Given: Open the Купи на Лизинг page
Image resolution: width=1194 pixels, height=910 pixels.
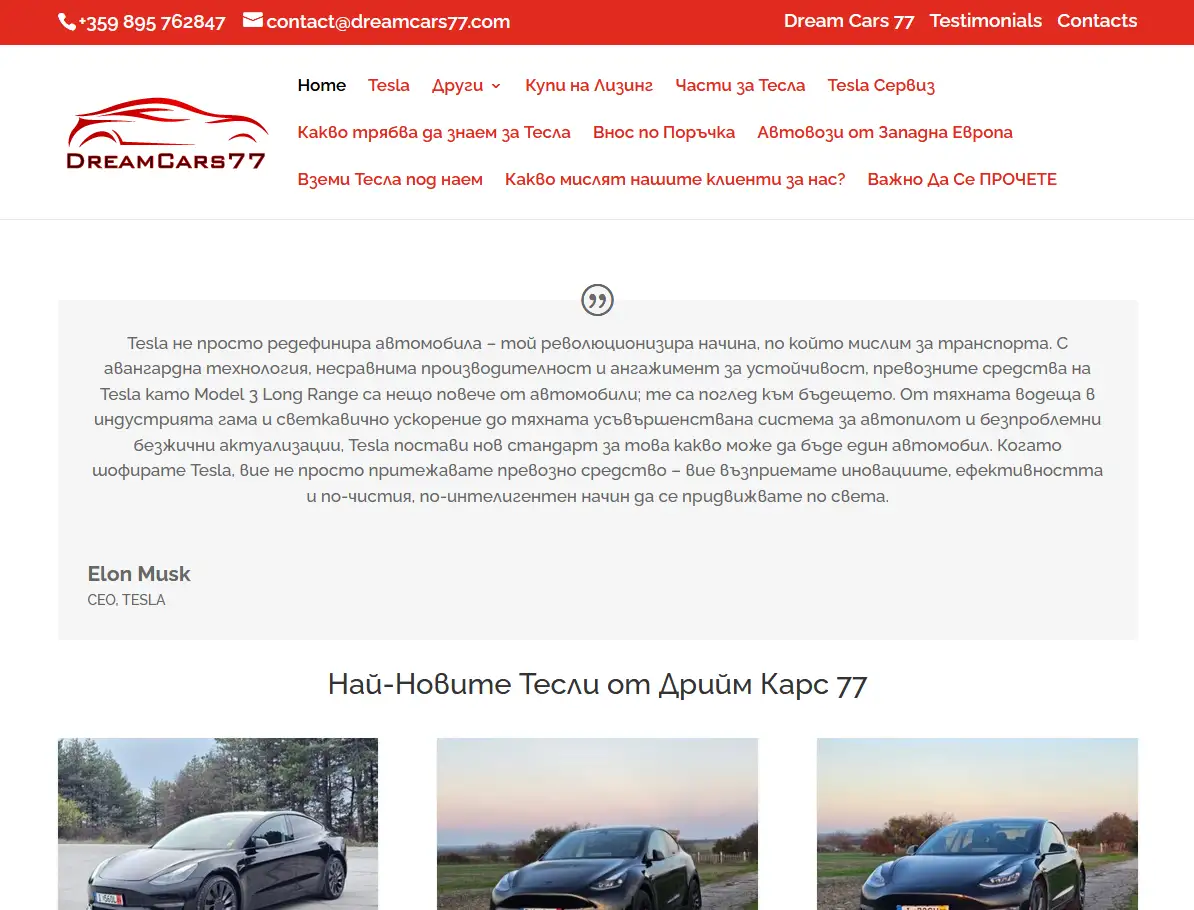Looking at the screenshot, I should tap(588, 85).
